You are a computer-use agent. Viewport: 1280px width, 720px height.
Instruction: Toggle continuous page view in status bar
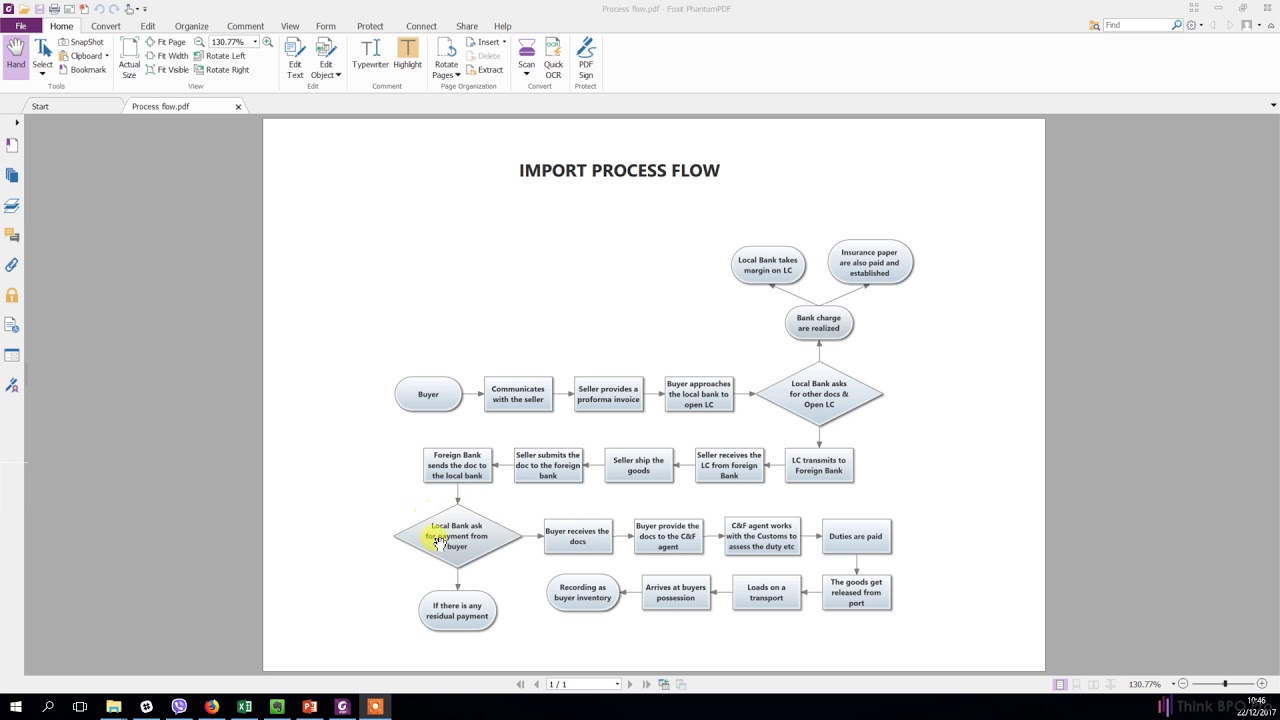(x=1077, y=684)
